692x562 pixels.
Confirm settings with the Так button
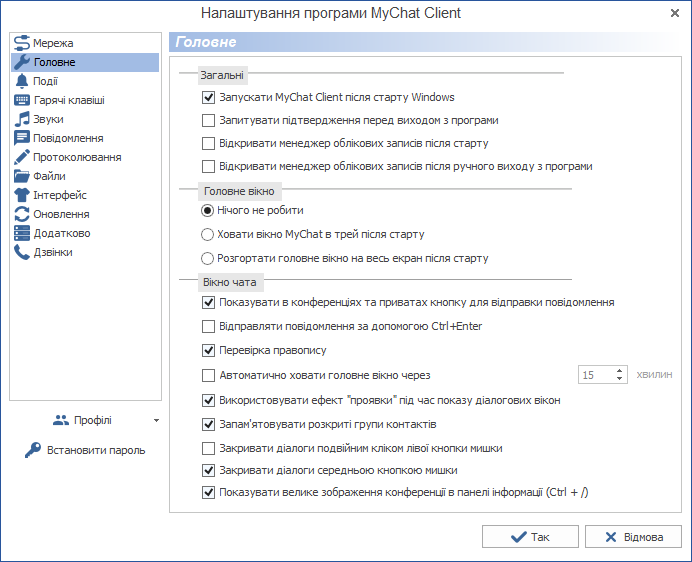530,537
